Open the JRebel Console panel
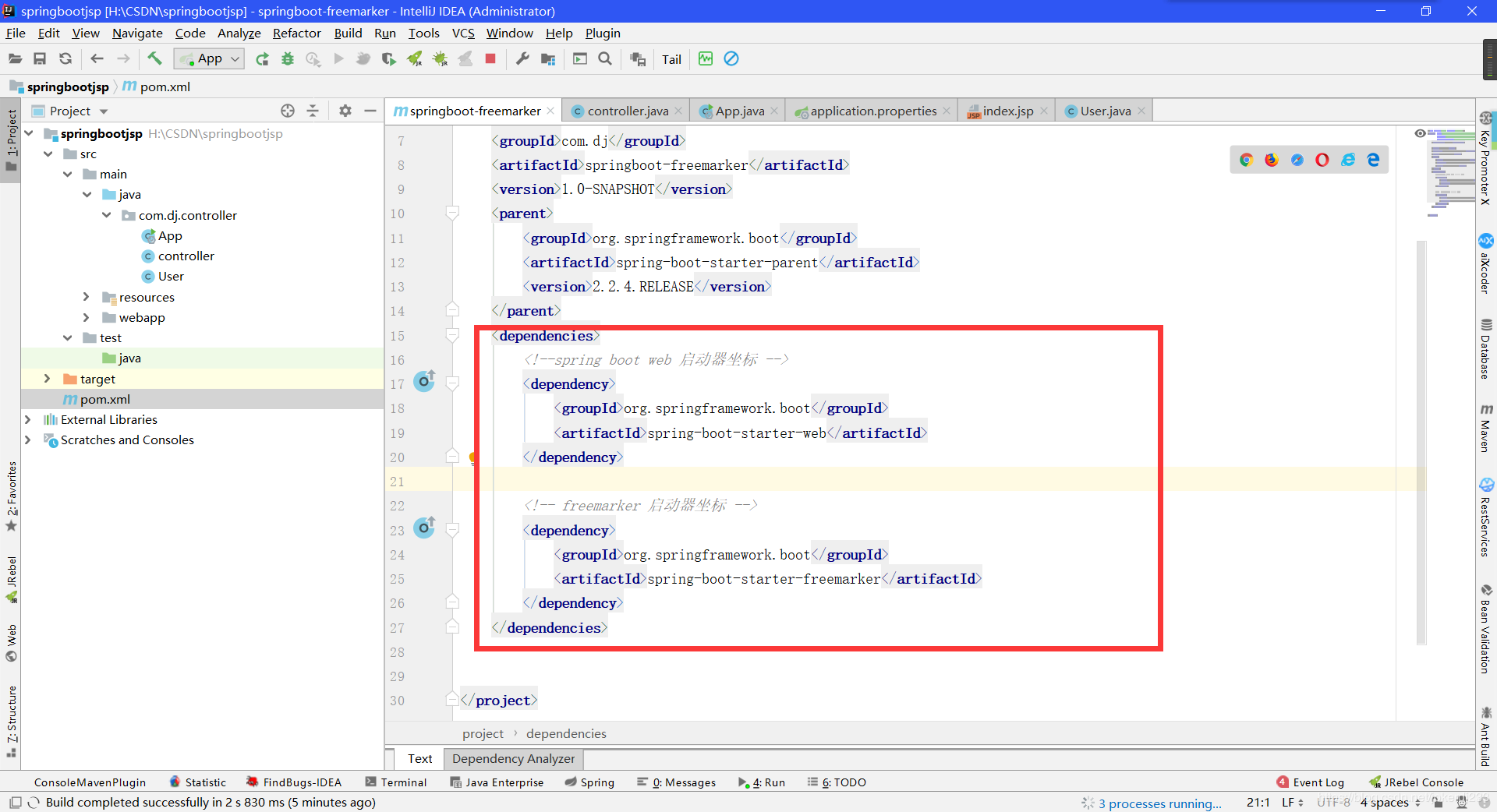 pyautogui.click(x=1416, y=782)
